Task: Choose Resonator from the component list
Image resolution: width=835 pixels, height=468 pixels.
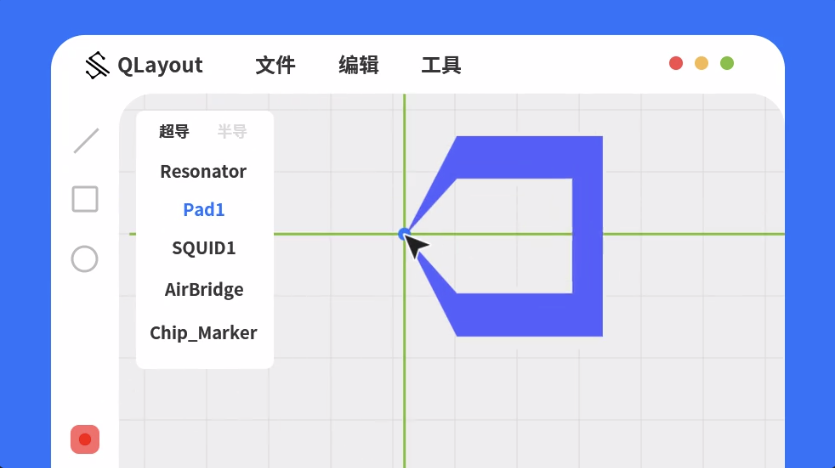Action: [203, 171]
